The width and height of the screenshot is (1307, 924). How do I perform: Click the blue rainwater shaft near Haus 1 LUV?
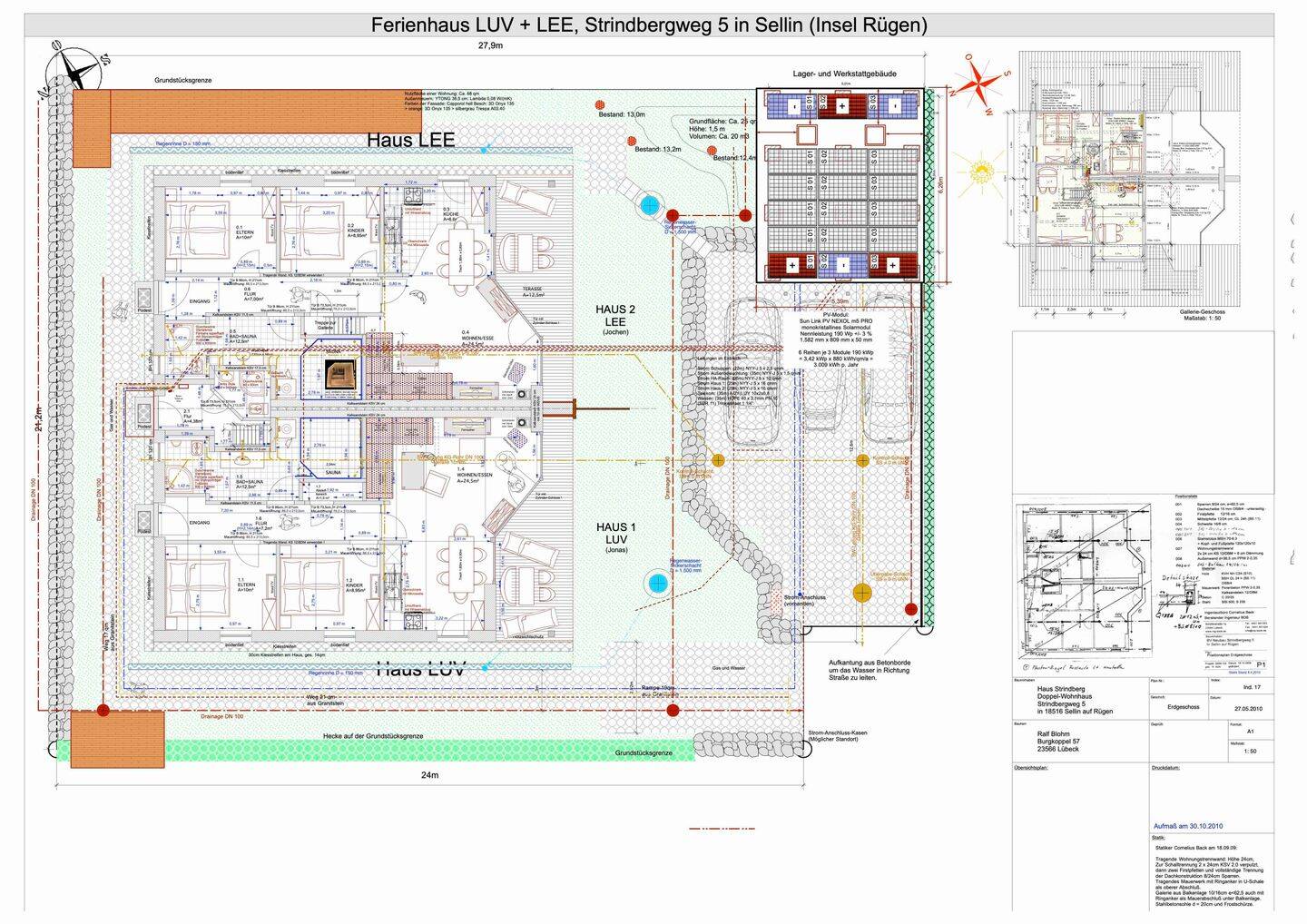[655, 584]
